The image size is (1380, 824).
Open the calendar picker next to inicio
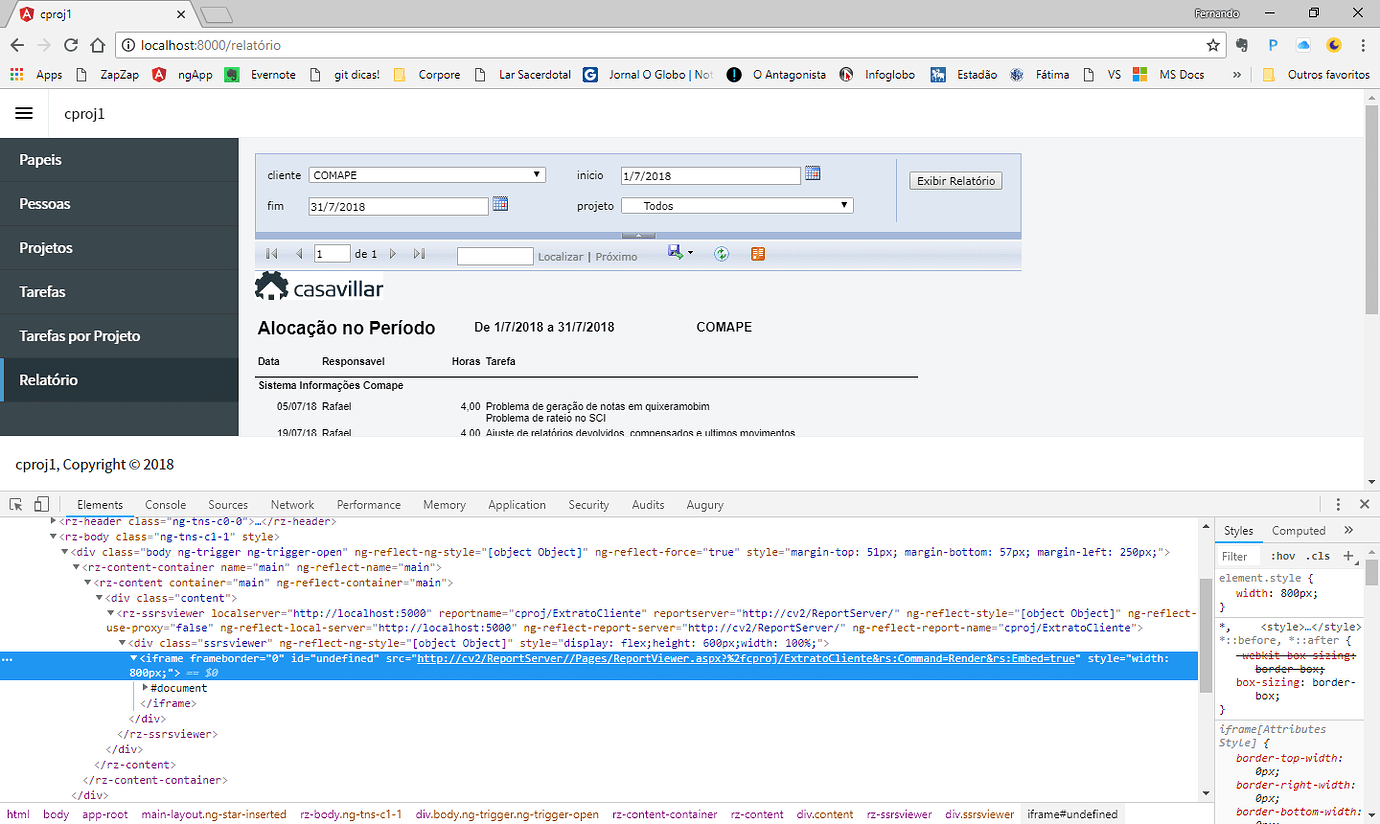(x=812, y=173)
